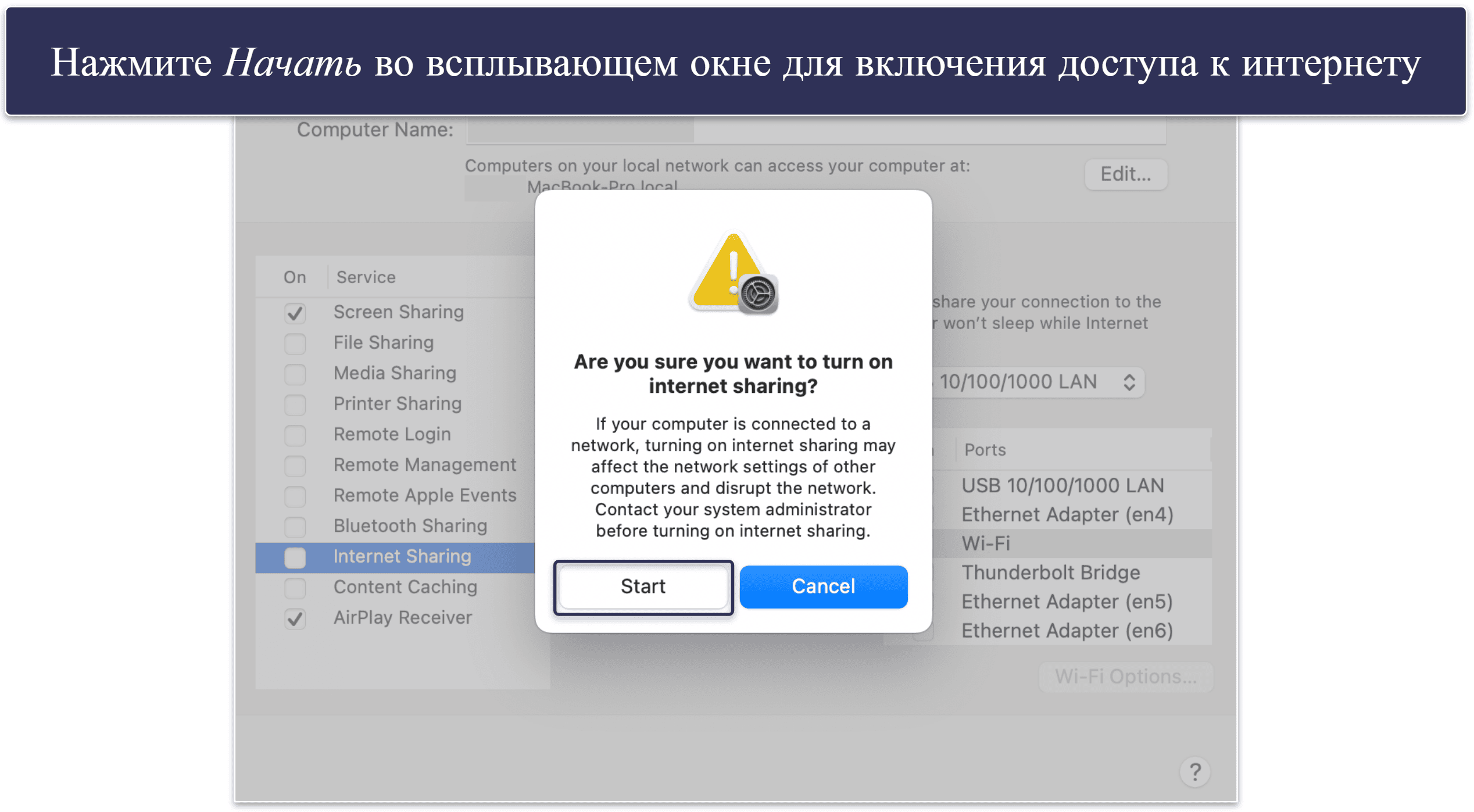The height and width of the screenshot is (812, 1474).
Task: Select the Wi-Fi port row
Action: click(x=1072, y=543)
